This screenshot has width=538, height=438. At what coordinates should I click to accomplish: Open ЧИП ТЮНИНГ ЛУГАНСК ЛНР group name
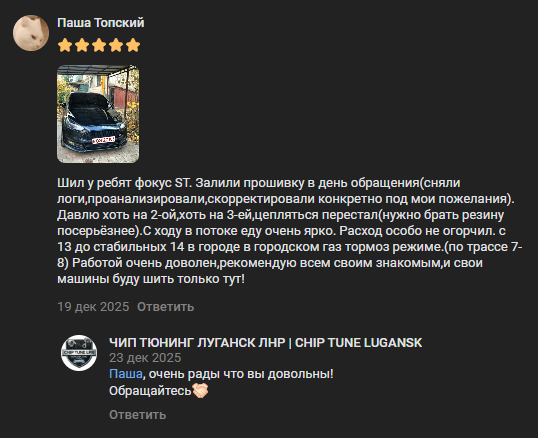pos(266,343)
